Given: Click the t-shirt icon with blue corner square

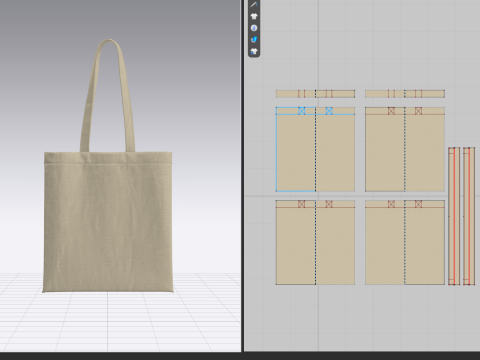Looking at the screenshot, I should click(254, 51).
